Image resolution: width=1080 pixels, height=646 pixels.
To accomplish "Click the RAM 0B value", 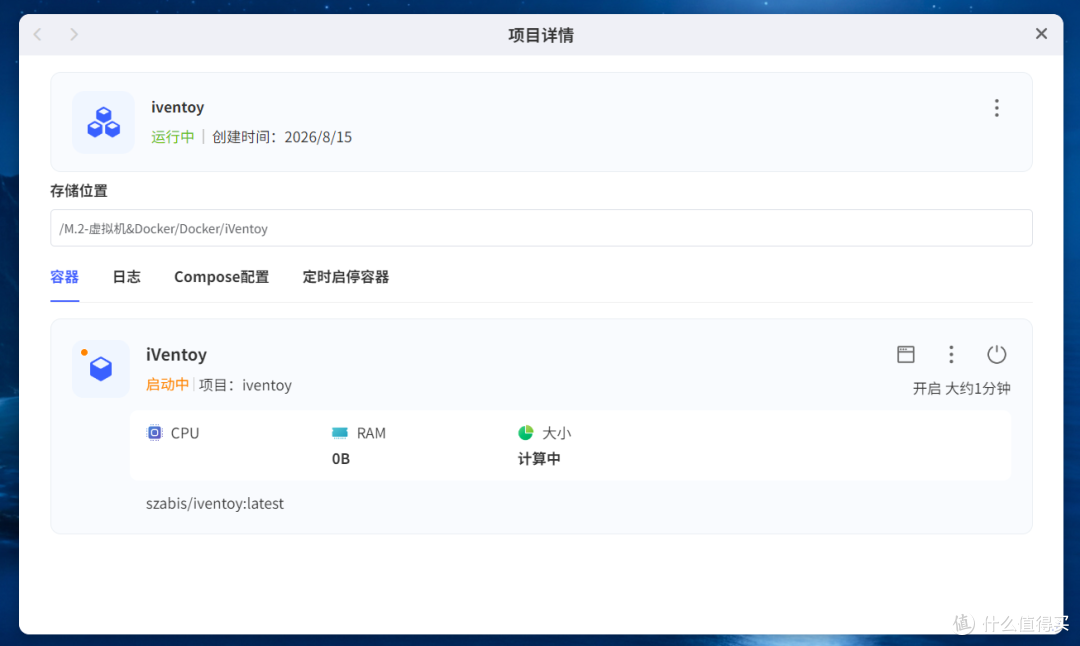I will (341, 459).
